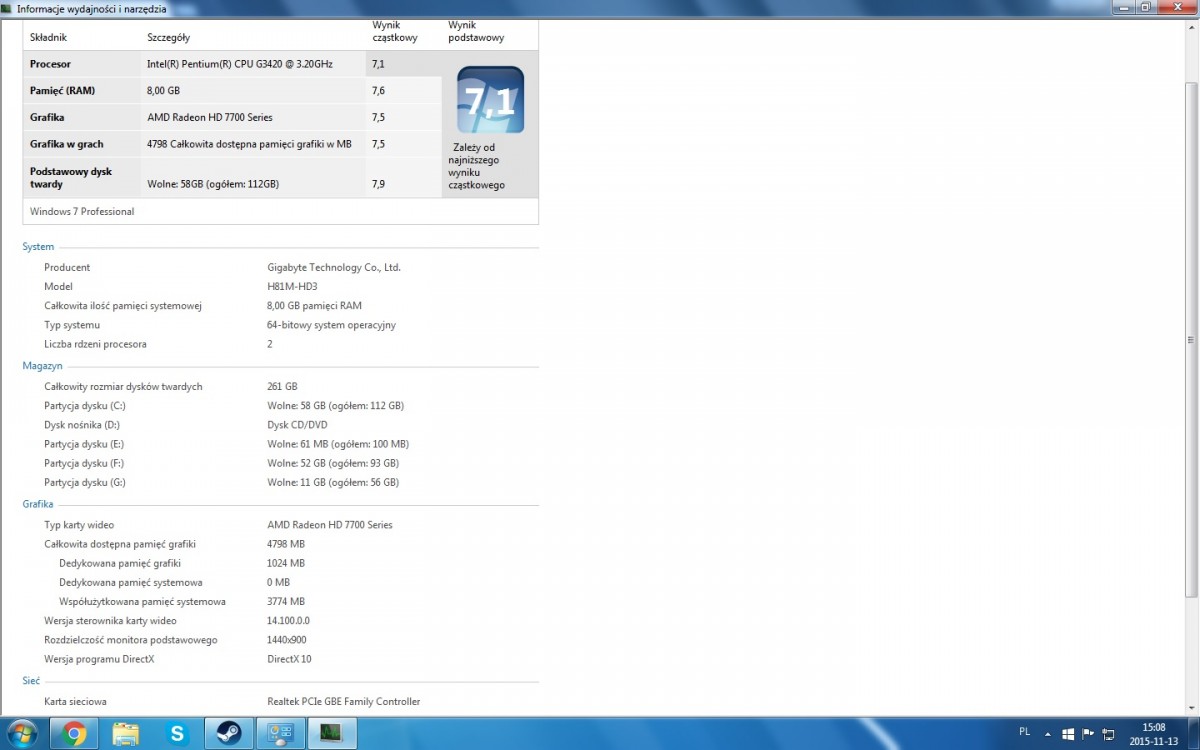This screenshot has height=750, width=1200.
Task: Click '4798 Całkowita dostępna pamięci grafiki w MB'
Action: [249, 144]
